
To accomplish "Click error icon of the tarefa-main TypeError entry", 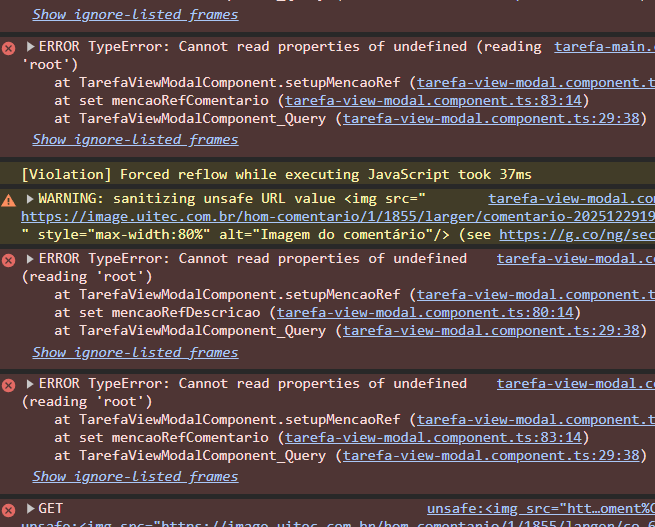I will 9,47.
